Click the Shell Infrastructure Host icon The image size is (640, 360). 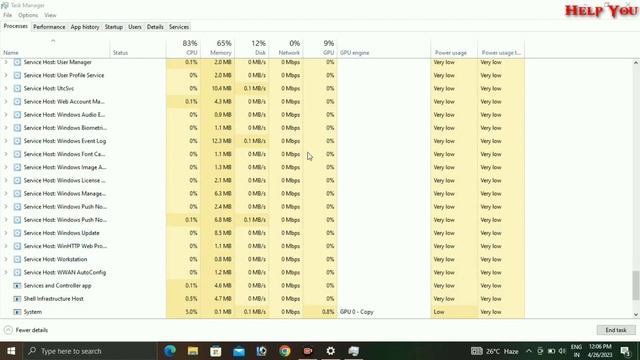click(x=17, y=299)
